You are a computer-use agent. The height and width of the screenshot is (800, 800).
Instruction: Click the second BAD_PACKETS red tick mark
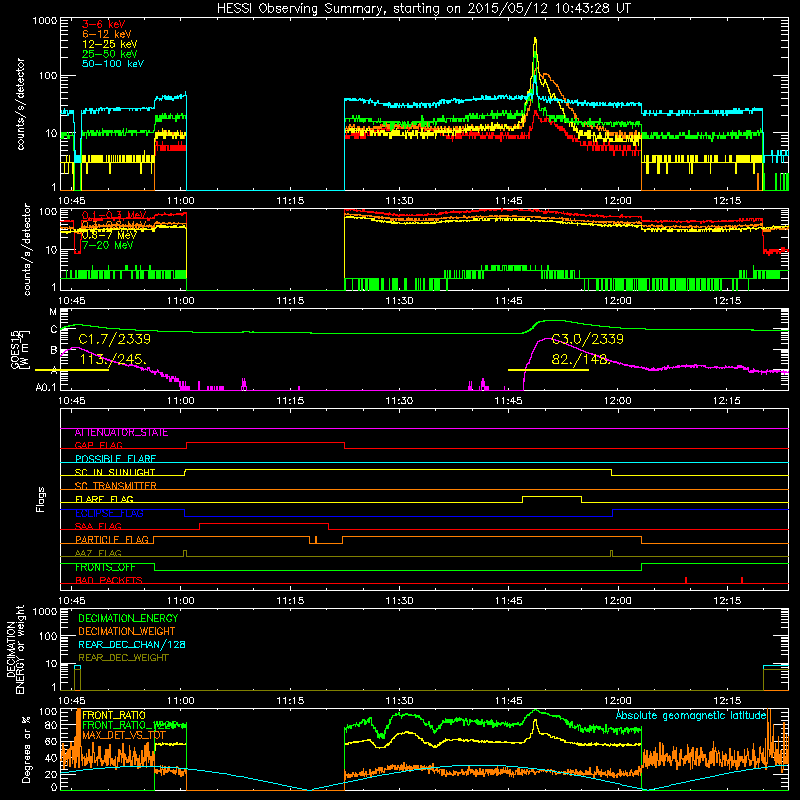coord(742,580)
